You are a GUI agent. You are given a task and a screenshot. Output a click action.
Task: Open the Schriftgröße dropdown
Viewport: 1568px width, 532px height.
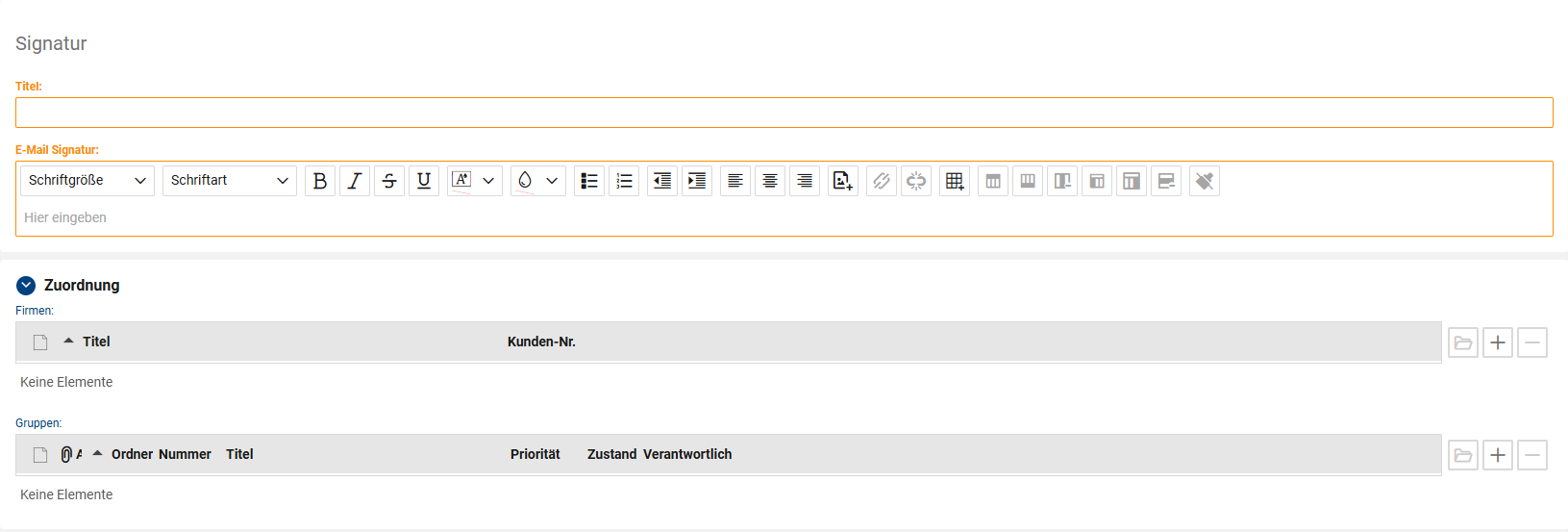tap(87, 181)
